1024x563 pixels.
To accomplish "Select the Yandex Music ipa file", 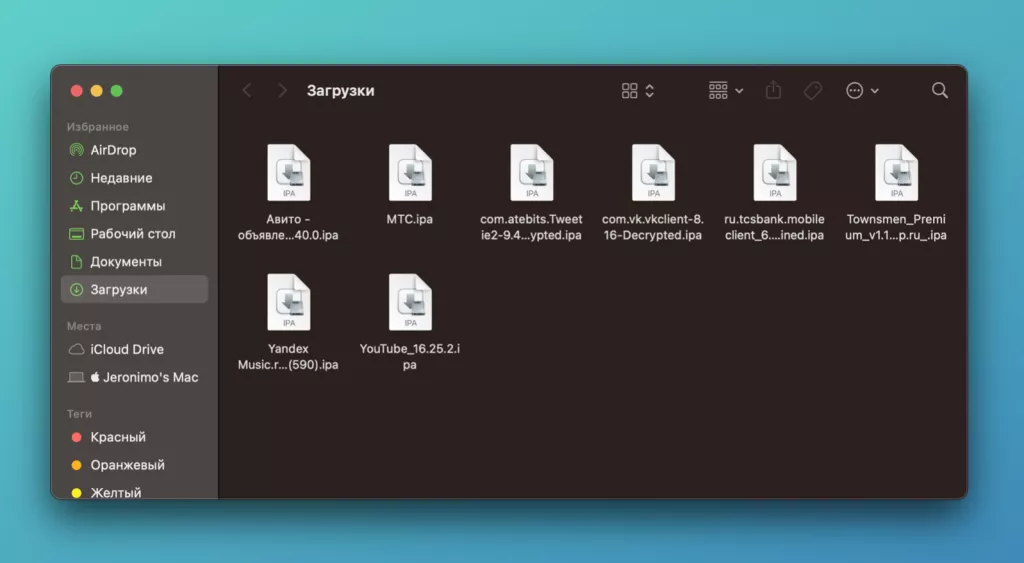I will [x=288, y=302].
